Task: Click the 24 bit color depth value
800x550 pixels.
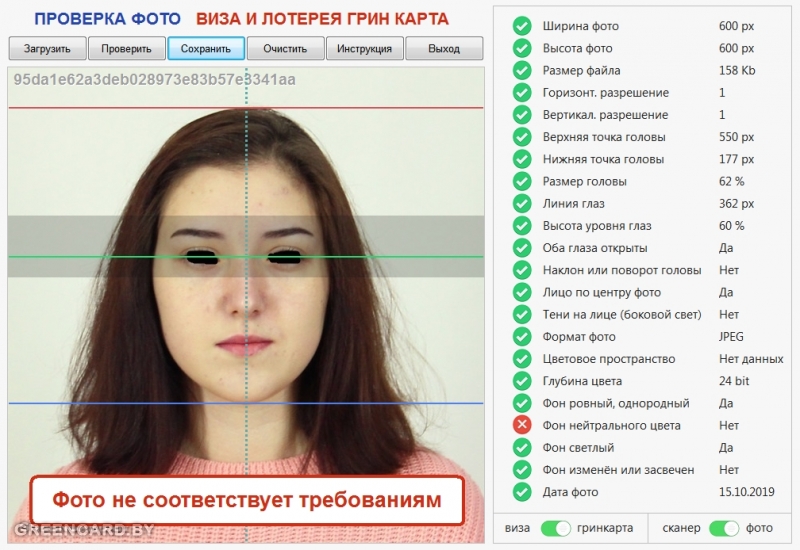Action: [x=734, y=381]
